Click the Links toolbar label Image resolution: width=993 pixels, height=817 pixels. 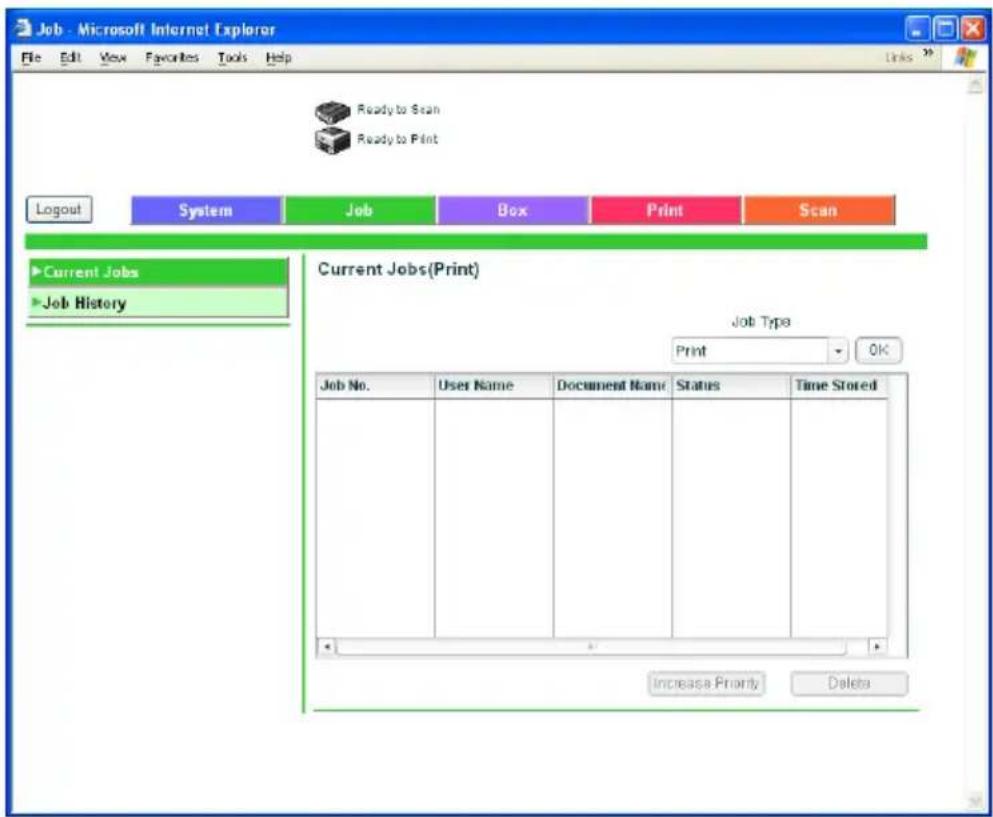point(899,58)
